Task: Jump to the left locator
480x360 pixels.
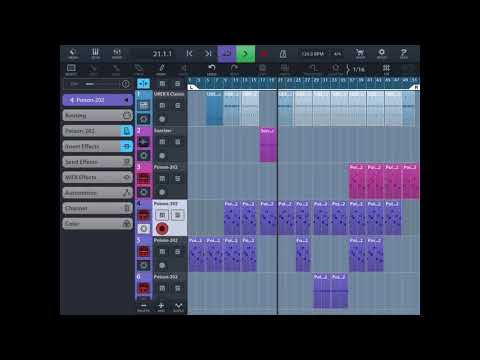Action: (189, 54)
